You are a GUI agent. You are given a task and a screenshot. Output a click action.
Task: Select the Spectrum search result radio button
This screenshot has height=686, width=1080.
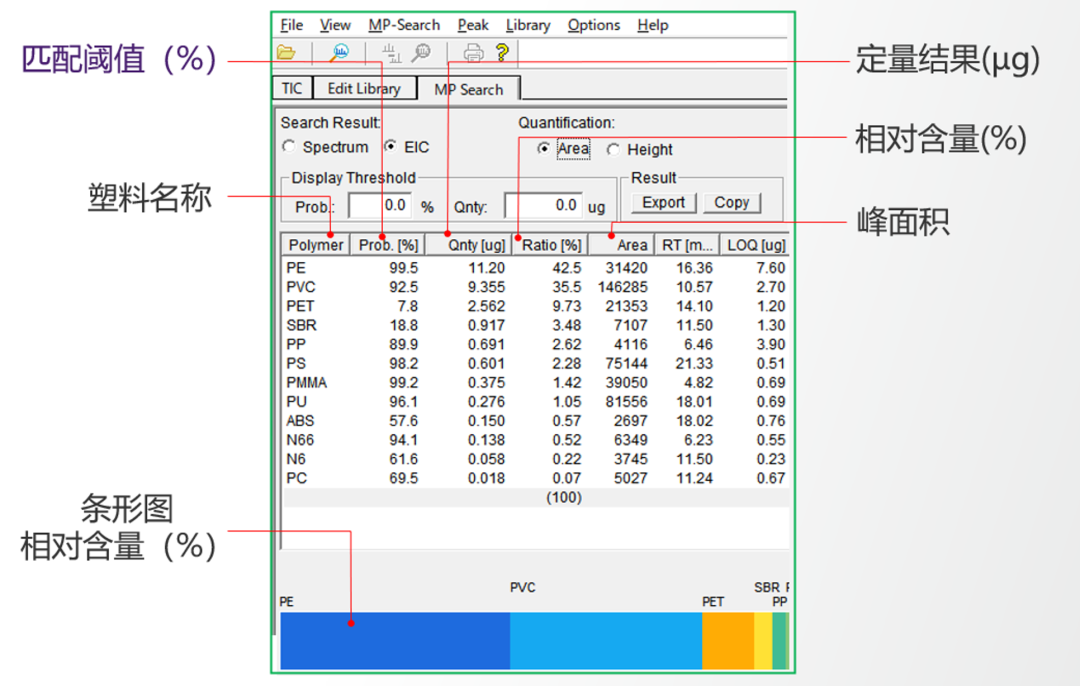point(289,147)
